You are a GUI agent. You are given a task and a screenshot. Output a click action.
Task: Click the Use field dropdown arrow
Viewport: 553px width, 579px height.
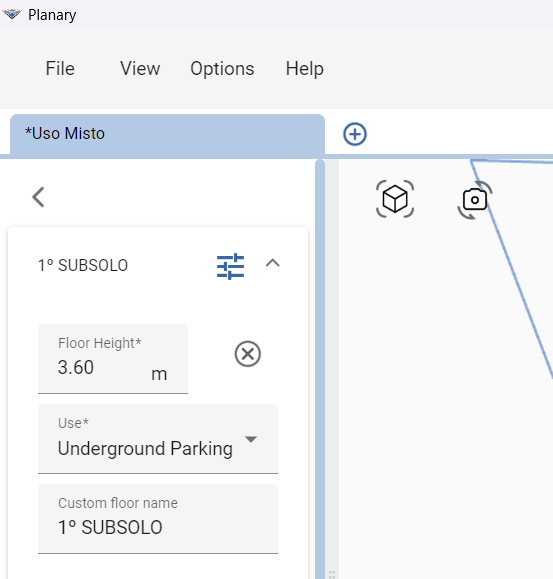click(x=251, y=439)
